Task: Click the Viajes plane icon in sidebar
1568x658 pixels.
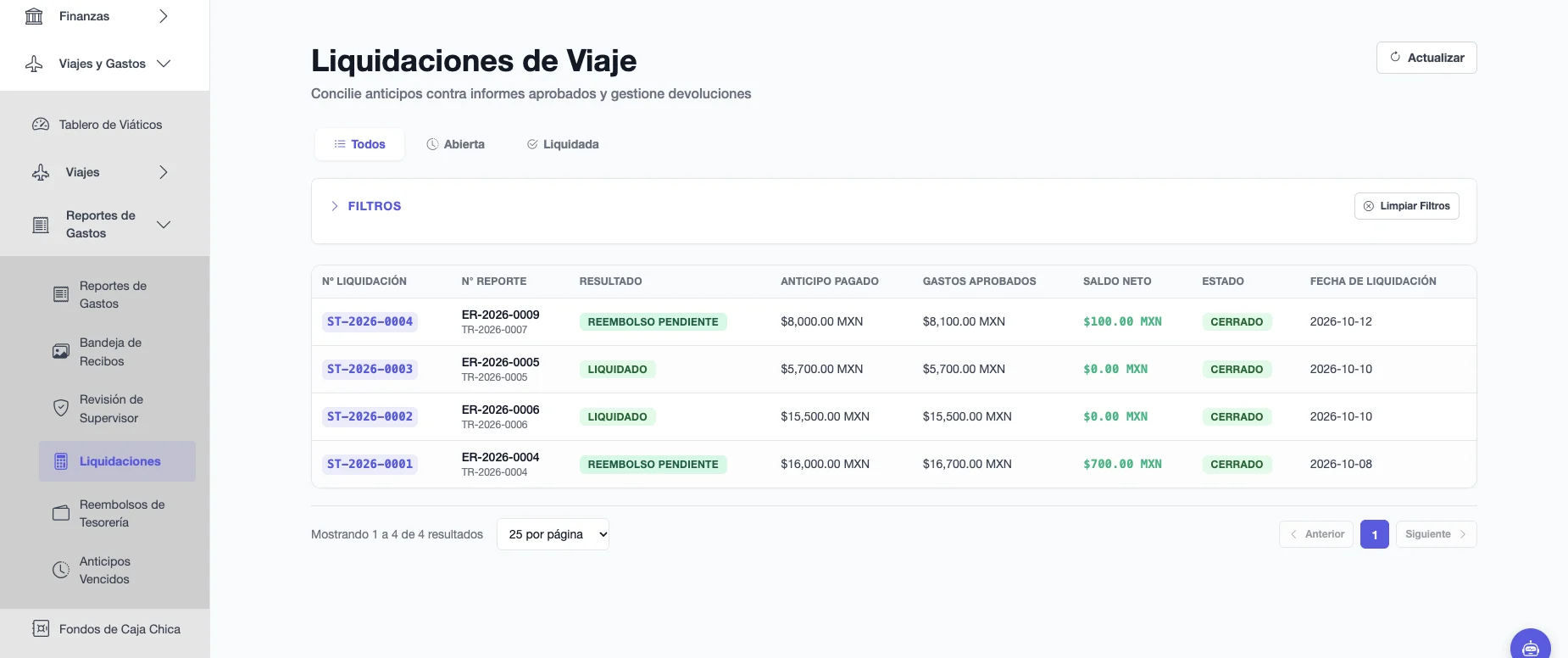Action: click(x=41, y=172)
